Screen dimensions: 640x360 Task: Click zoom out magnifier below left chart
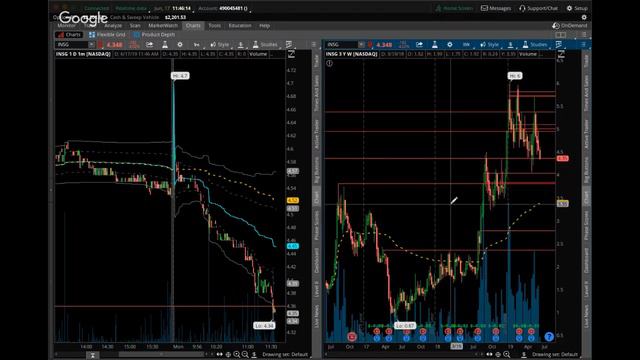point(245,354)
